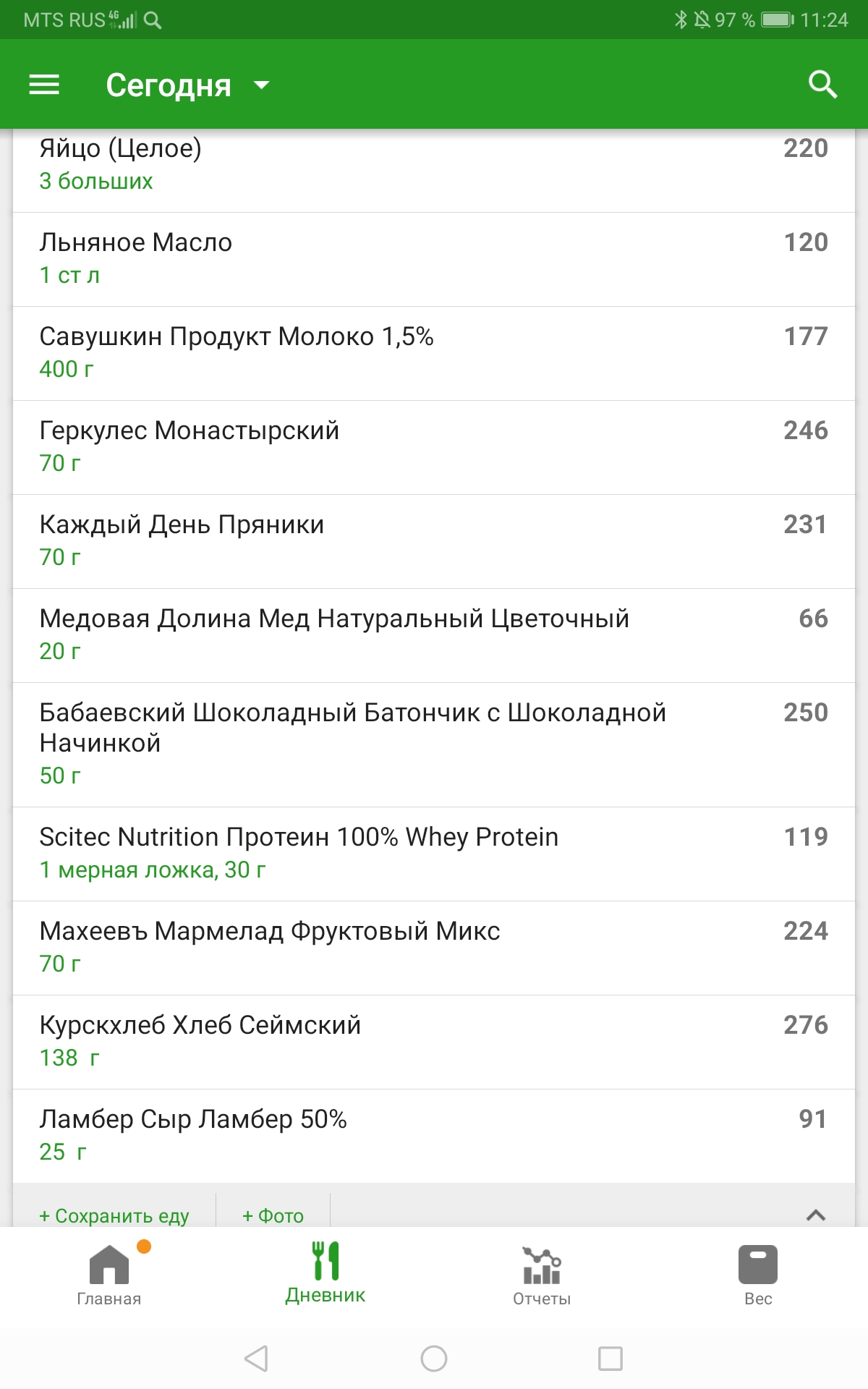The image size is (868, 1389).
Task: Open the Льняное Масло food entry
Action: [434, 258]
